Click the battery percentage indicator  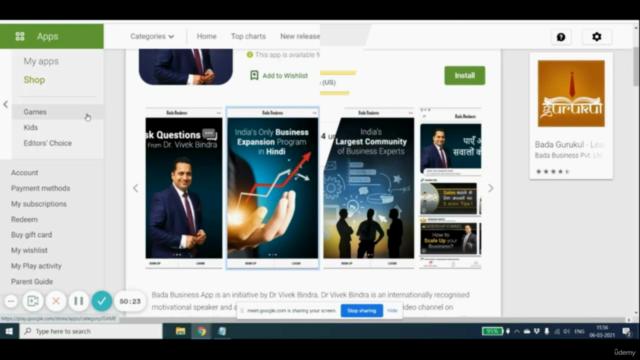pyautogui.click(x=492, y=331)
